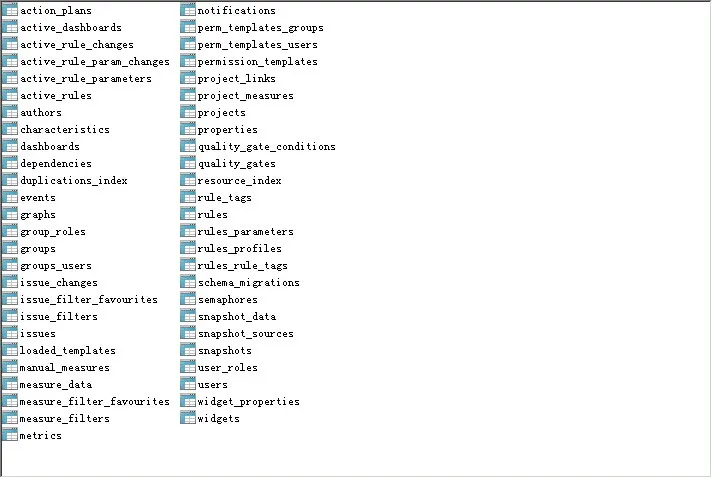Click the schema_migrations table name
Image resolution: width=712 pixels, height=478 pixels.
coord(249,283)
